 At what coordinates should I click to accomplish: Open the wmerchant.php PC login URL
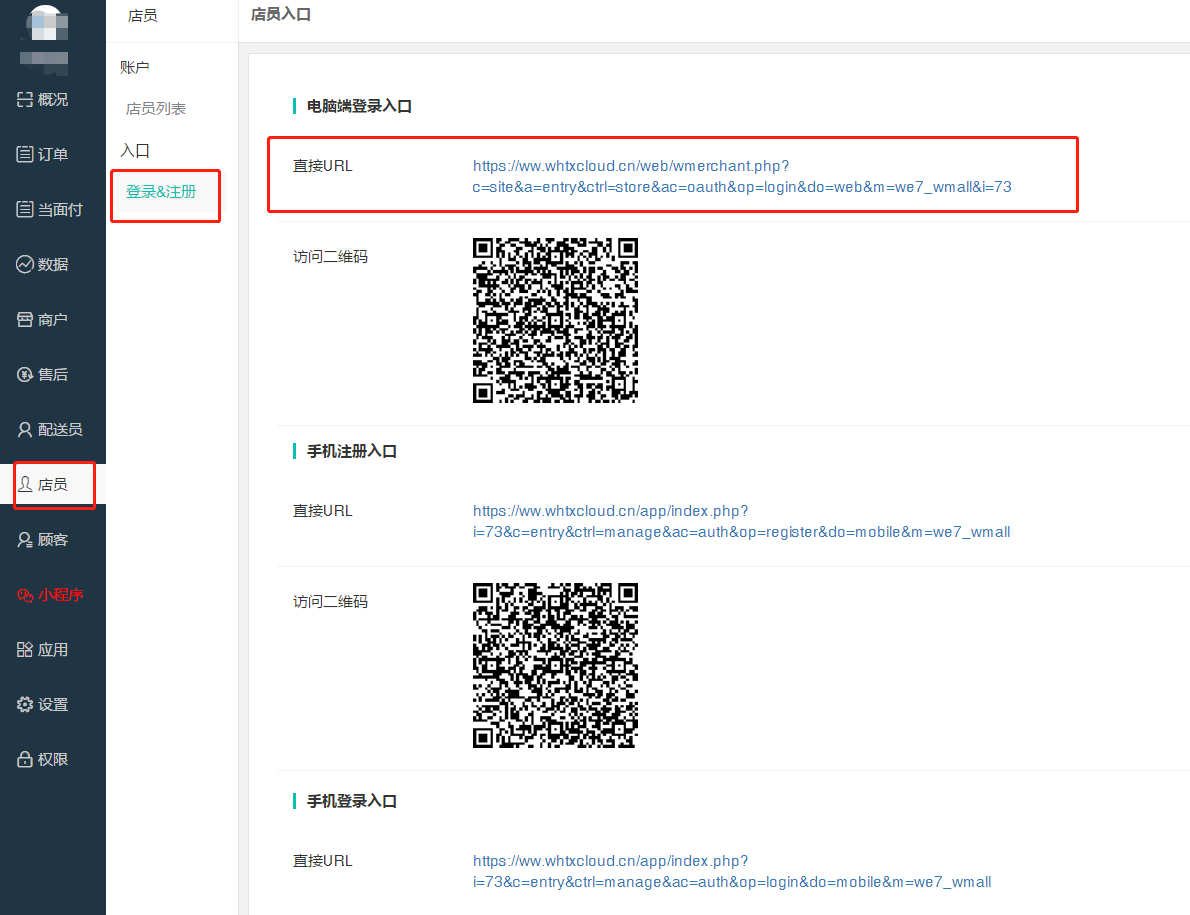(741, 176)
